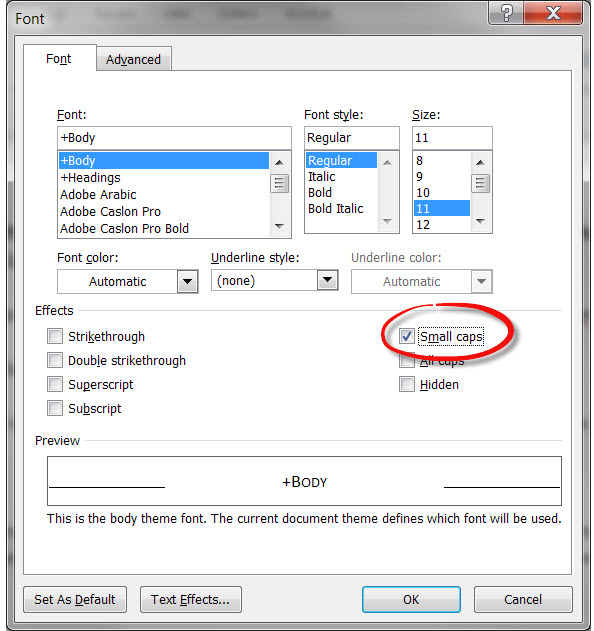
Task: Click the size list scrollbar thumb
Action: (480, 184)
